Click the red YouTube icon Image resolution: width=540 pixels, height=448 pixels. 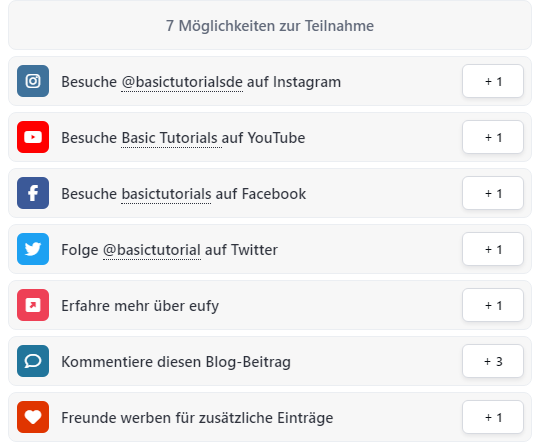pyautogui.click(x=33, y=137)
